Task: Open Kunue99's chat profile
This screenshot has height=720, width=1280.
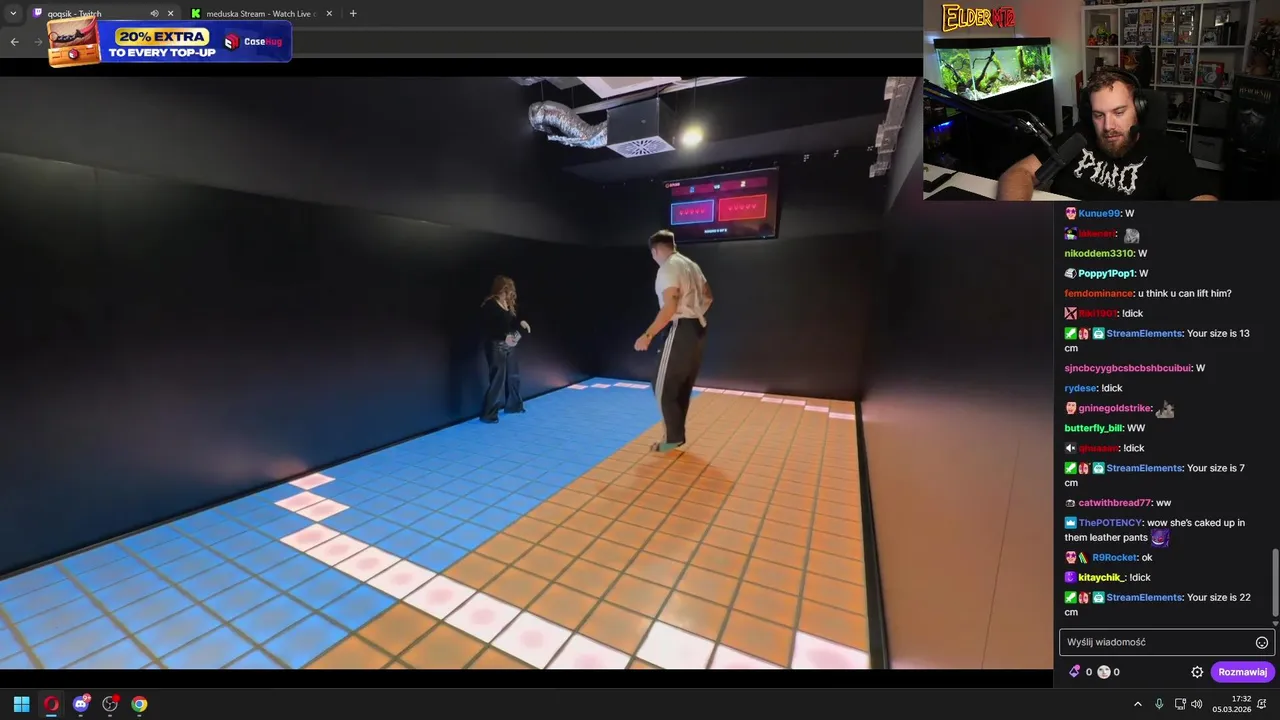Action: [1099, 213]
